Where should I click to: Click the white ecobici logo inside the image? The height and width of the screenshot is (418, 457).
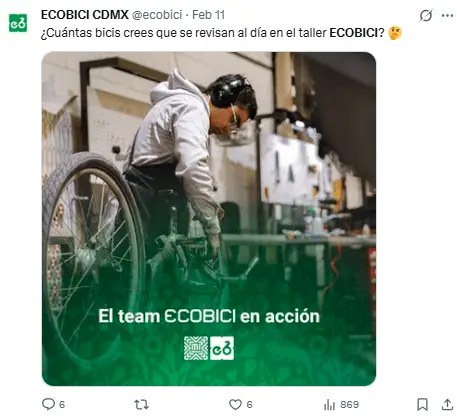coord(222,348)
